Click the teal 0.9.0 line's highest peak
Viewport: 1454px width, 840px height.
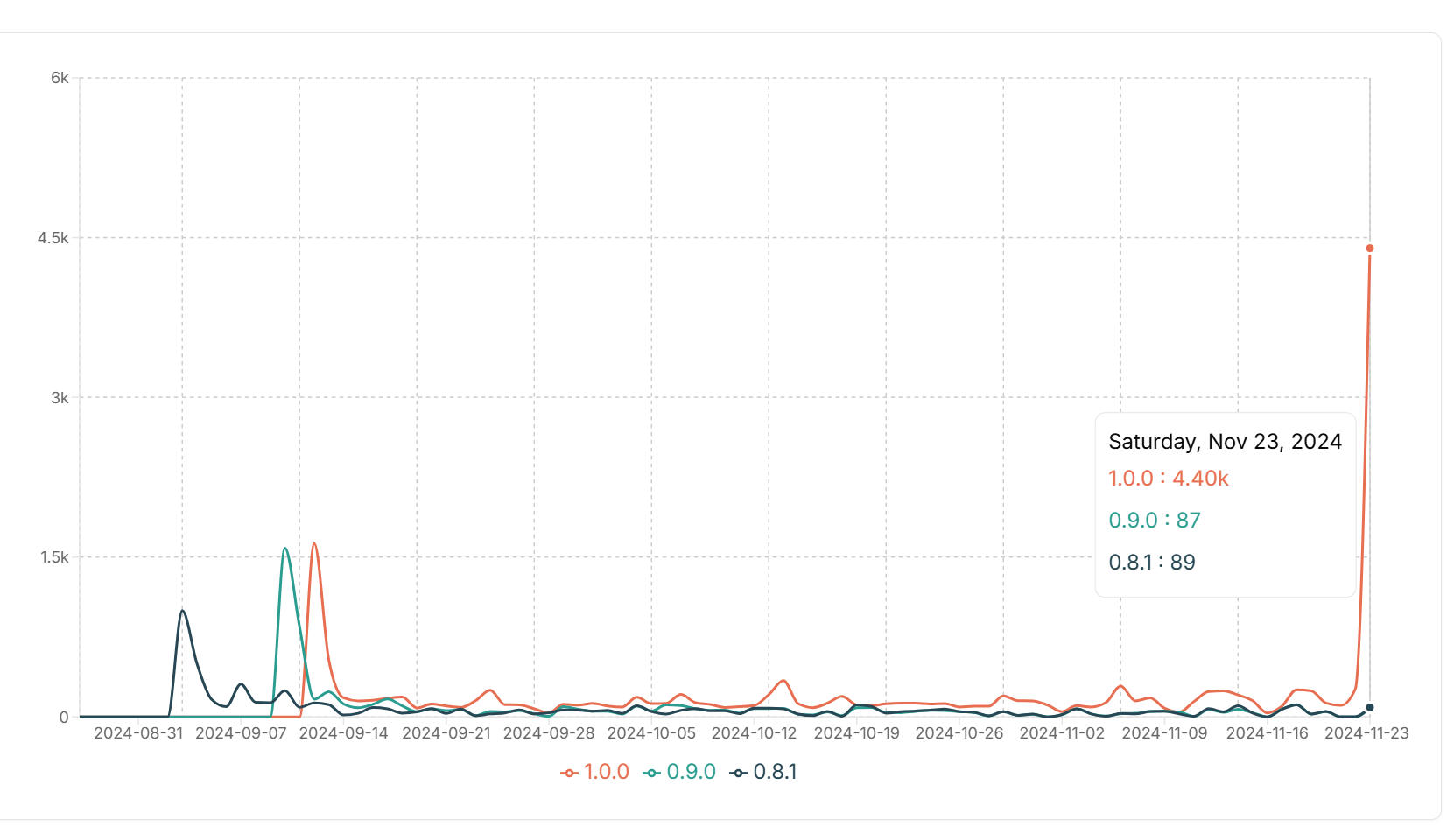[x=285, y=549]
